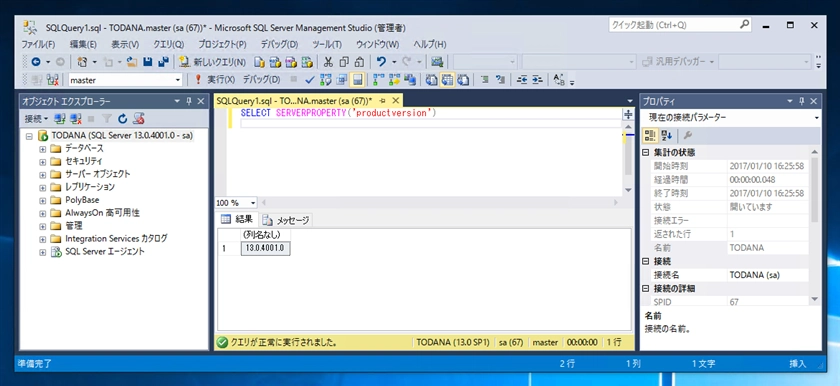Click the Paste icon in toolbar

(359, 62)
